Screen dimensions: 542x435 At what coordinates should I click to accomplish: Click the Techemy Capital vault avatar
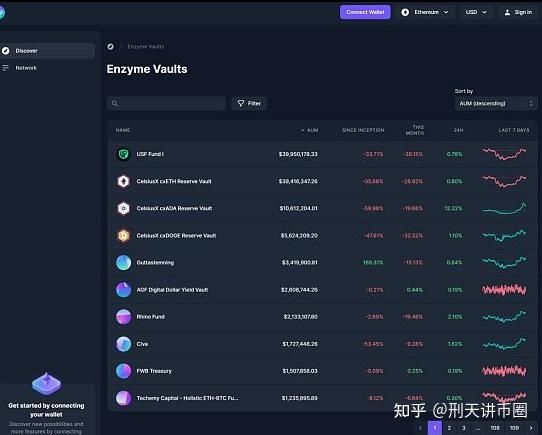123,398
